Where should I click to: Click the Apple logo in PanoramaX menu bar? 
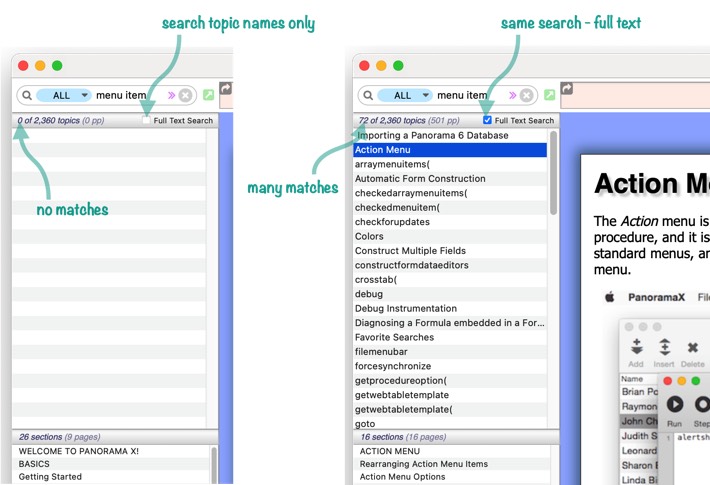click(x=610, y=297)
